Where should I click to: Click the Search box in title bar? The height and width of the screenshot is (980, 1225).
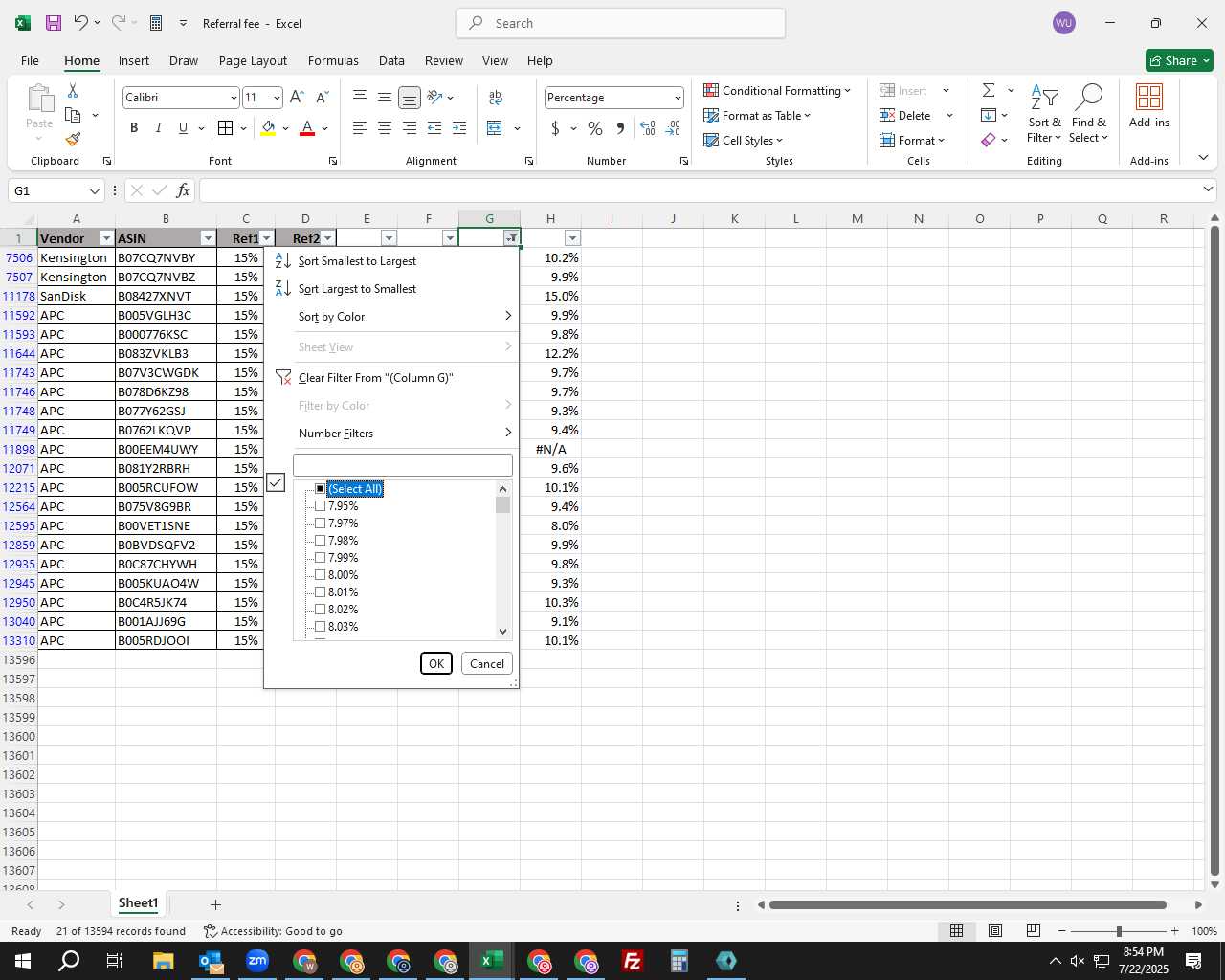pyautogui.click(x=620, y=23)
